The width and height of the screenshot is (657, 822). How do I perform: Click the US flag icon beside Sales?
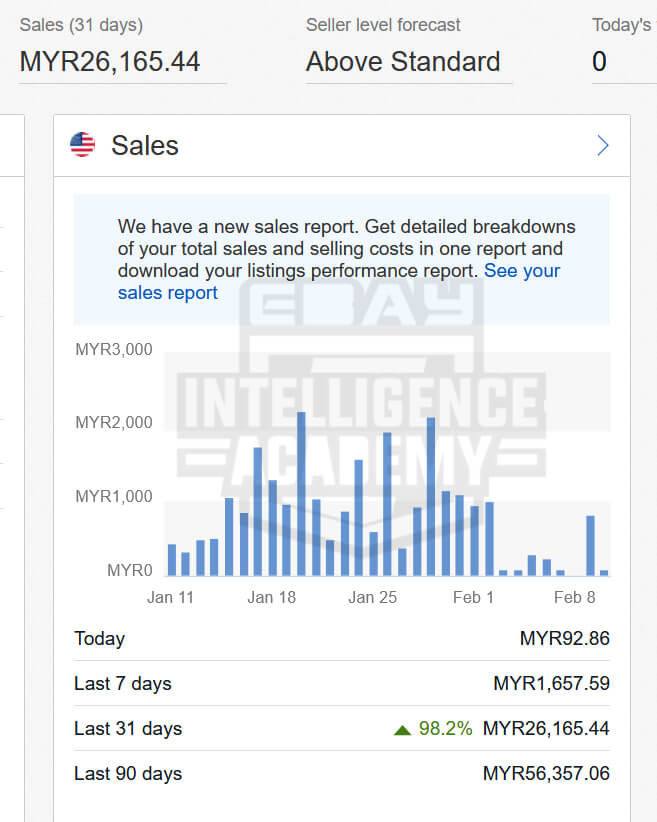pyautogui.click(x=82, y=146)
